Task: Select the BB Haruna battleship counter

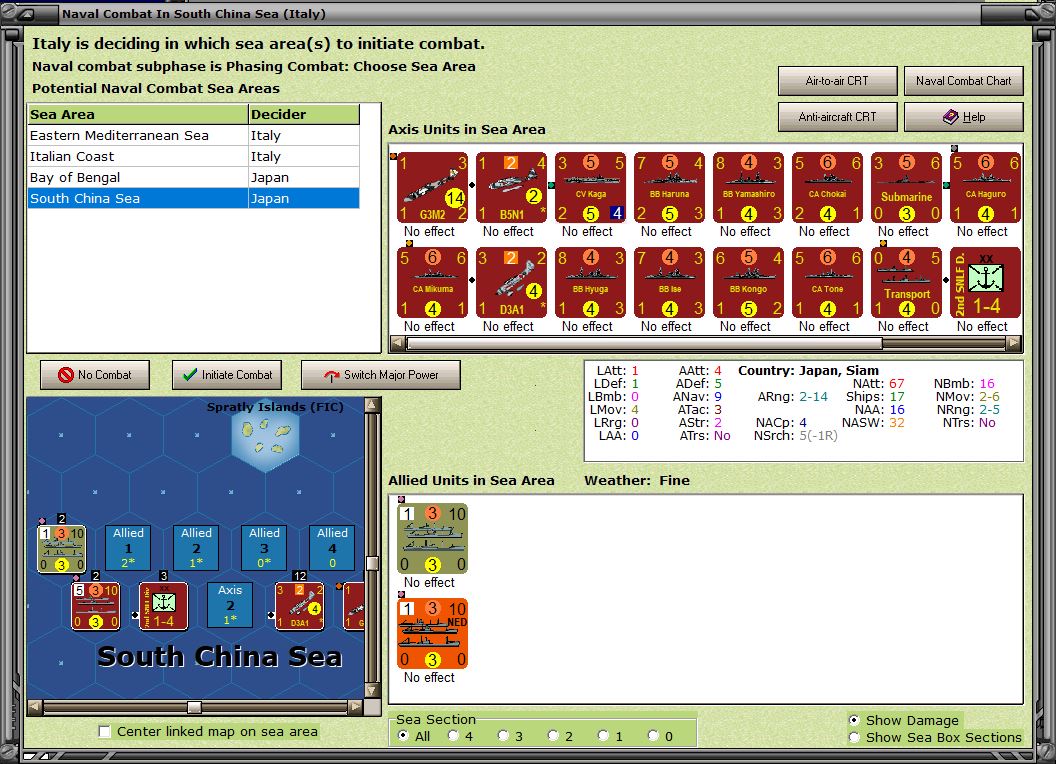Action: [669, 187]
